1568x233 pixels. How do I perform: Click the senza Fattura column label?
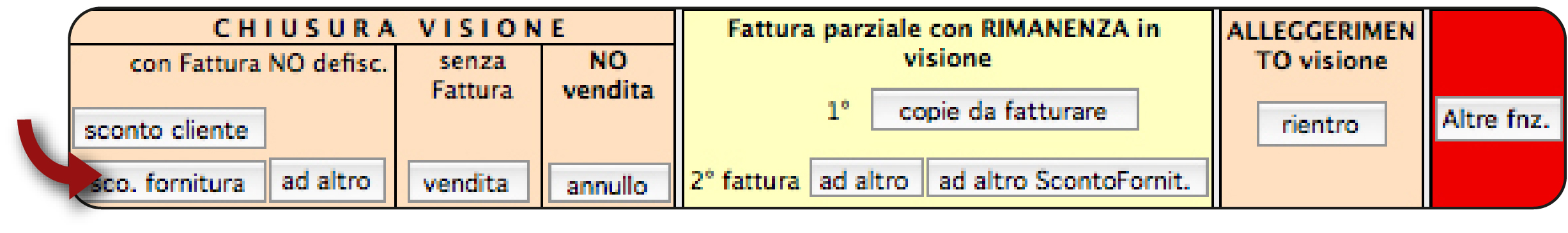coord(472,76)
